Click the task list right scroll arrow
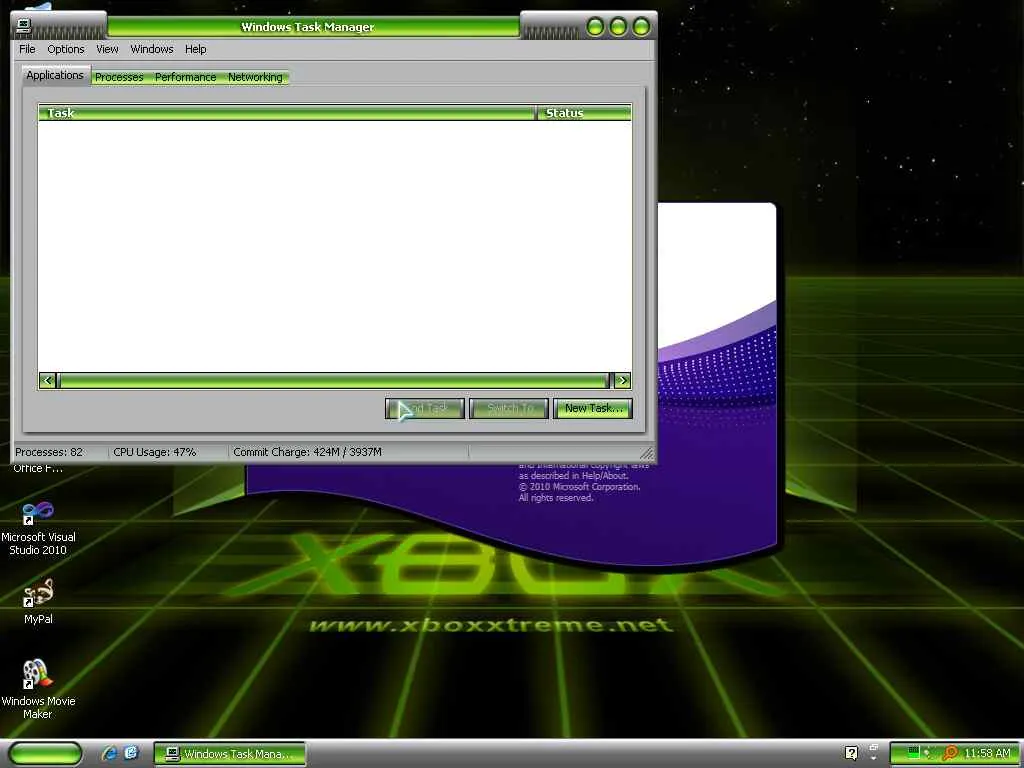1024x768 pixels. coord(622,380)
